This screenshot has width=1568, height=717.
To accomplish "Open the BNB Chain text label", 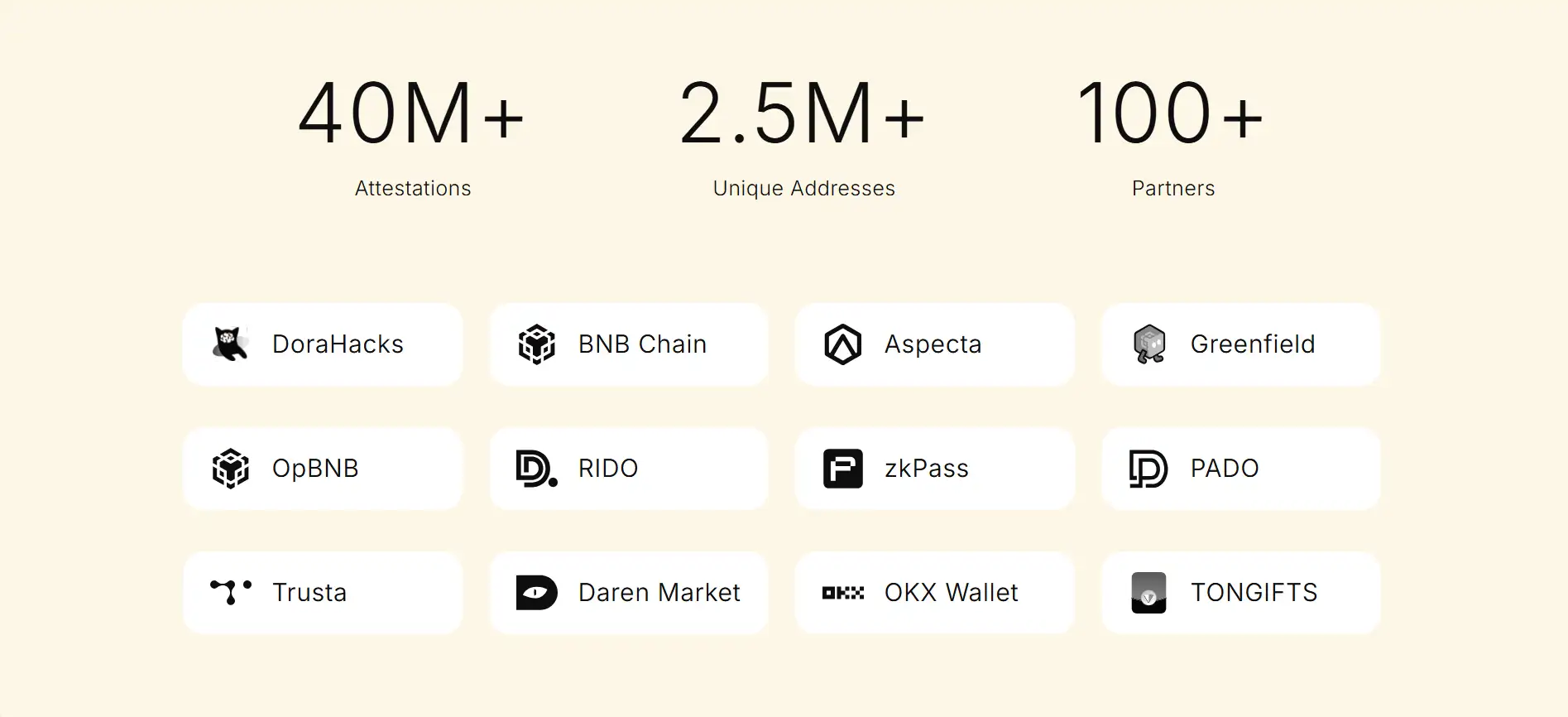I will point(642,344).
